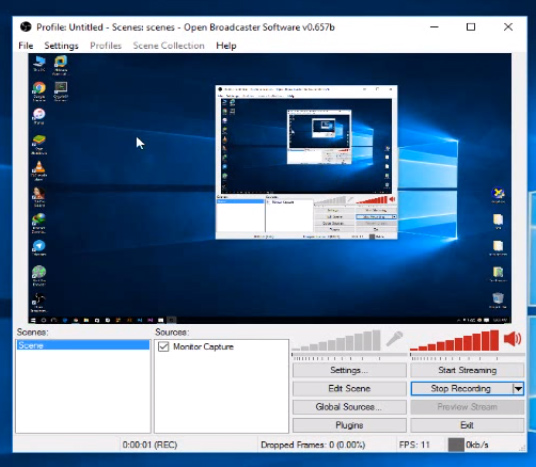Click the window resize grip corner
The width and height of the screenshot is (536, 467).
[522, 448]
